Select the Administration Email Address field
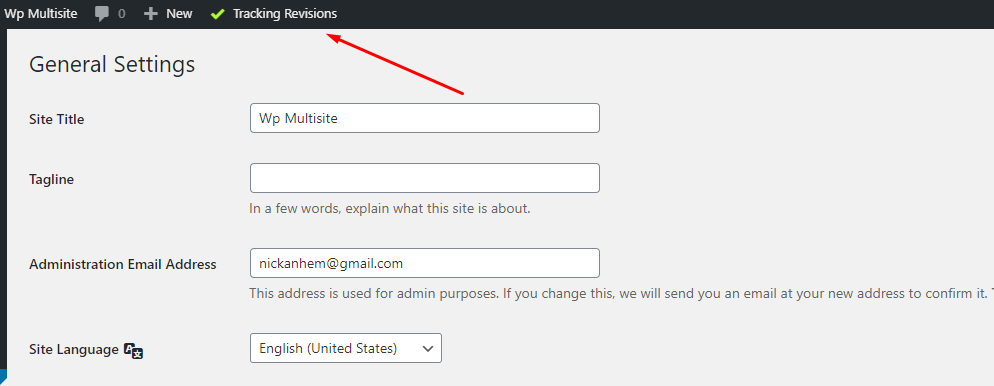 click(425, 263)
